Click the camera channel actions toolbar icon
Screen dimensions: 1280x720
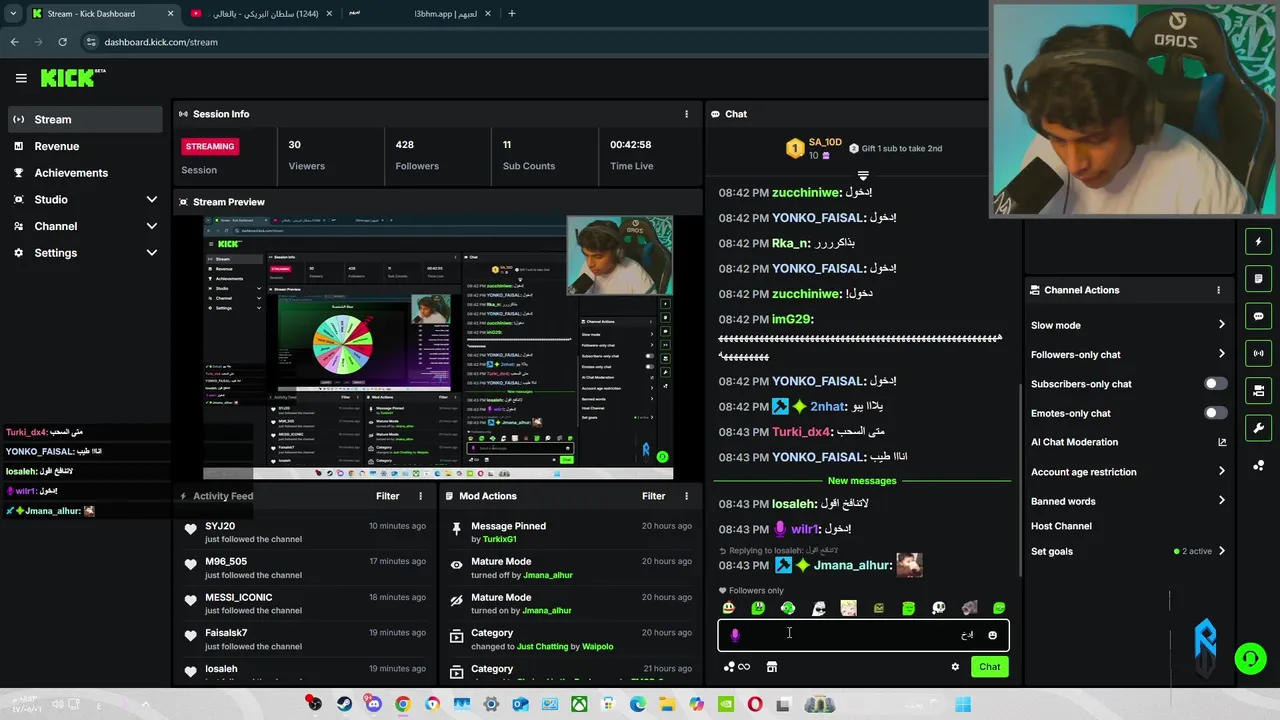coord(1258,390)
